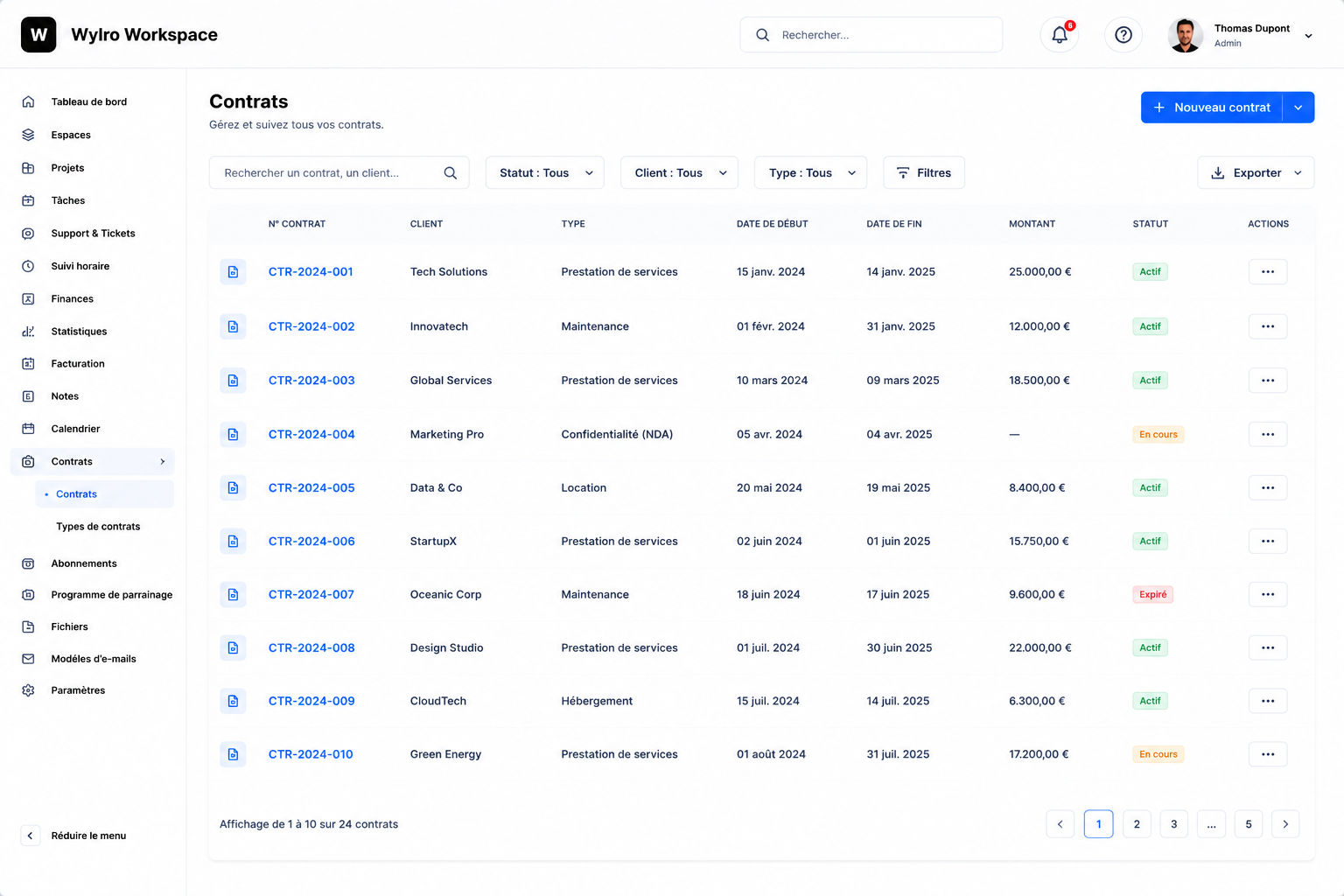Image resolution: width=1344 pixels, height=896 pixels.
Task: Click the document icon for CTR-2024-001
Action: tap(233, 272)
